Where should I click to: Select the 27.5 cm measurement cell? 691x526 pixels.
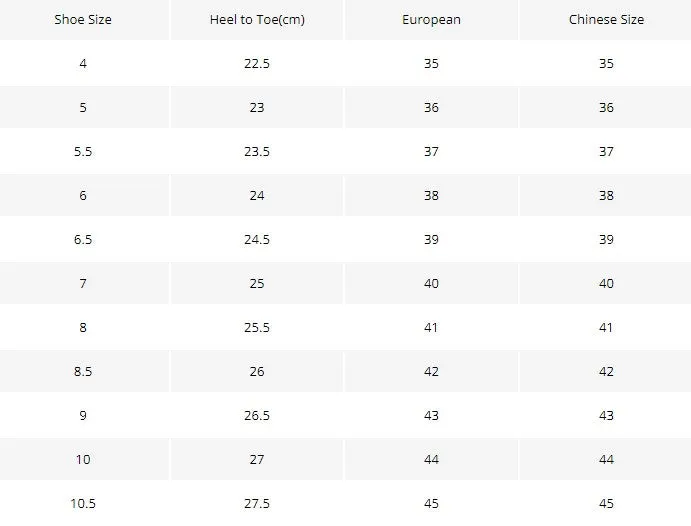pyautogui.click(x=257, y=504)
